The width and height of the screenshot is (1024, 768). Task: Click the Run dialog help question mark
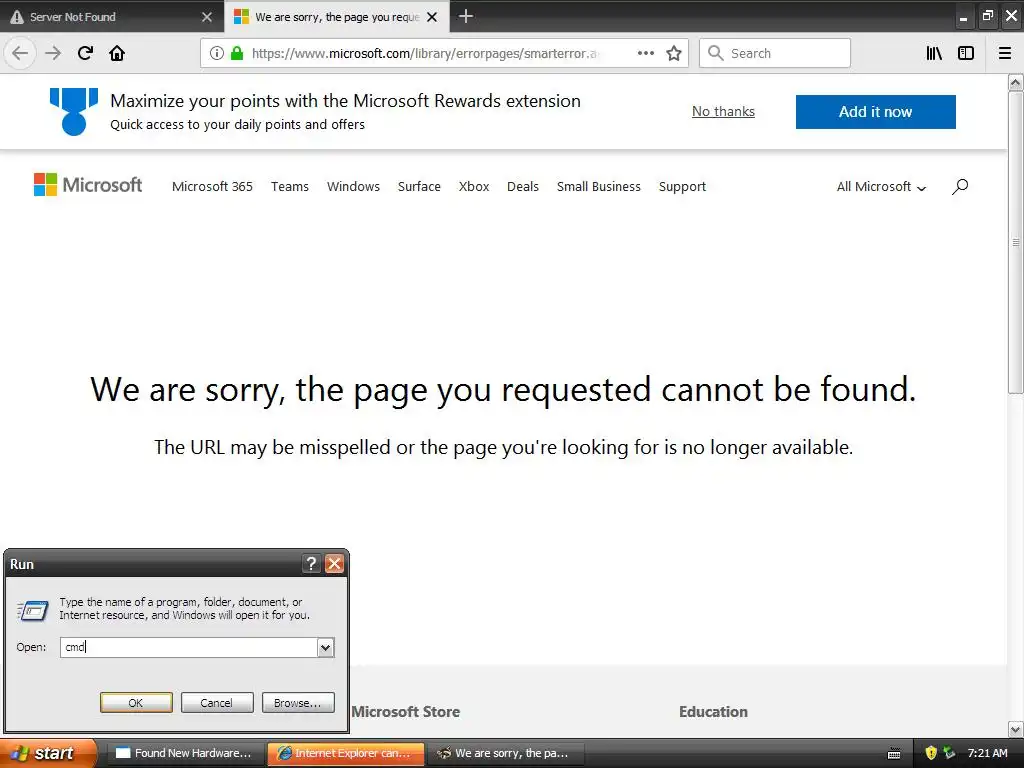pyautogui.click(x=312, y=564)
